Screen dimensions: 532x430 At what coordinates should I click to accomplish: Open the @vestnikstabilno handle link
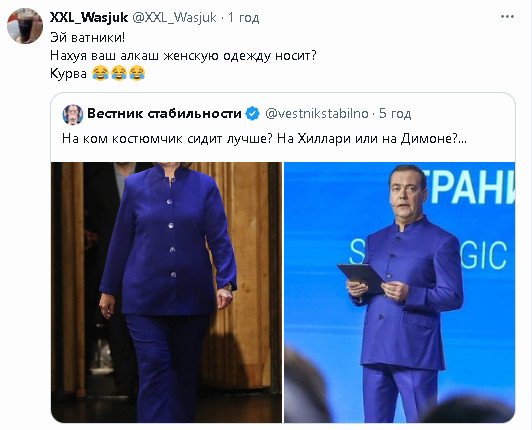(317, 113)
